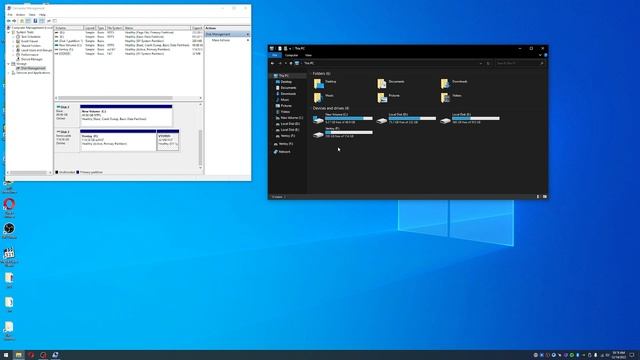Expand Explorer ribbon chevron
The width and height of the screenshot is (640, 360).
(x=540, y=55)
